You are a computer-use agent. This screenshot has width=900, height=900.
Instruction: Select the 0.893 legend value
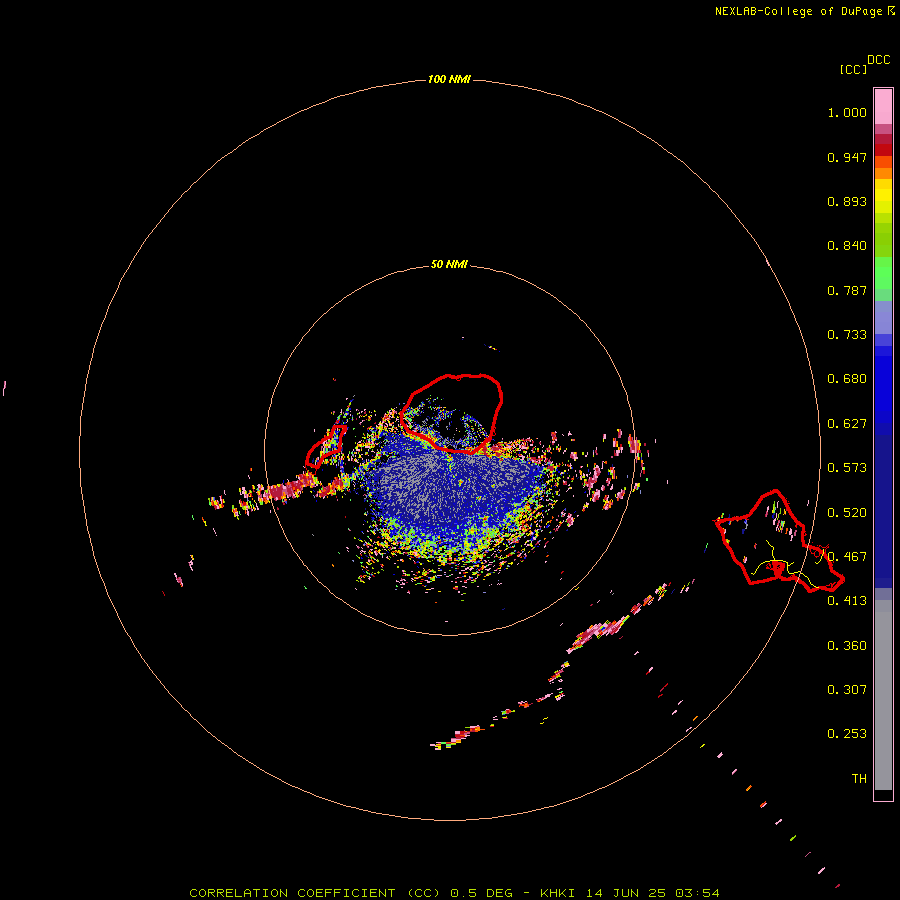847,201
